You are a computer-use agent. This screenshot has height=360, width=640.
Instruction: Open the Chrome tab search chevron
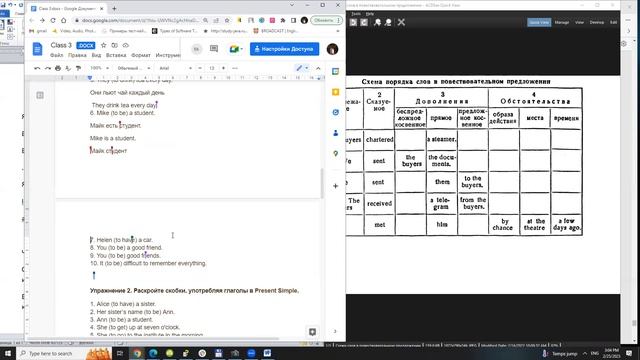click(x=292, y=5)
